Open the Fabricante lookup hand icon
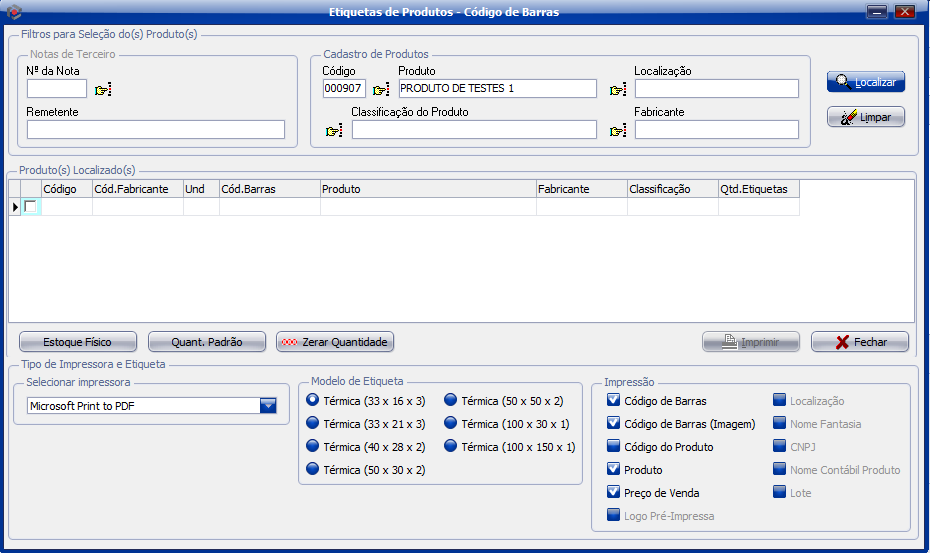 618,131
